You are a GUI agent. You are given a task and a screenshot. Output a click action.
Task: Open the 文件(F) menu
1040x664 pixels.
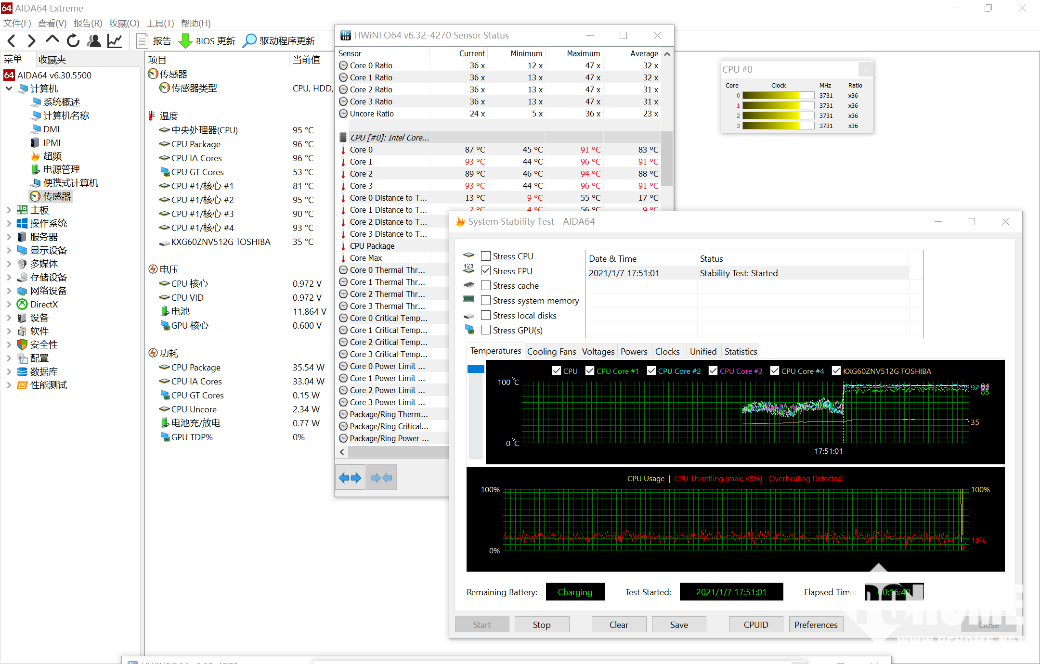17,23
